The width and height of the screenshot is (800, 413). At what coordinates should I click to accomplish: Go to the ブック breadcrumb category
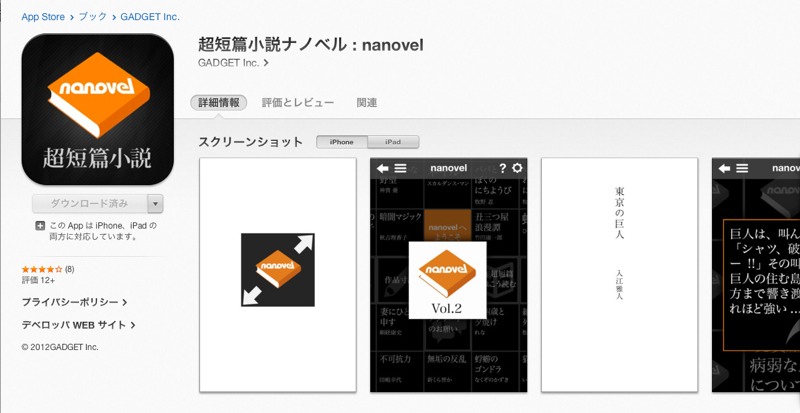[92, 17]
